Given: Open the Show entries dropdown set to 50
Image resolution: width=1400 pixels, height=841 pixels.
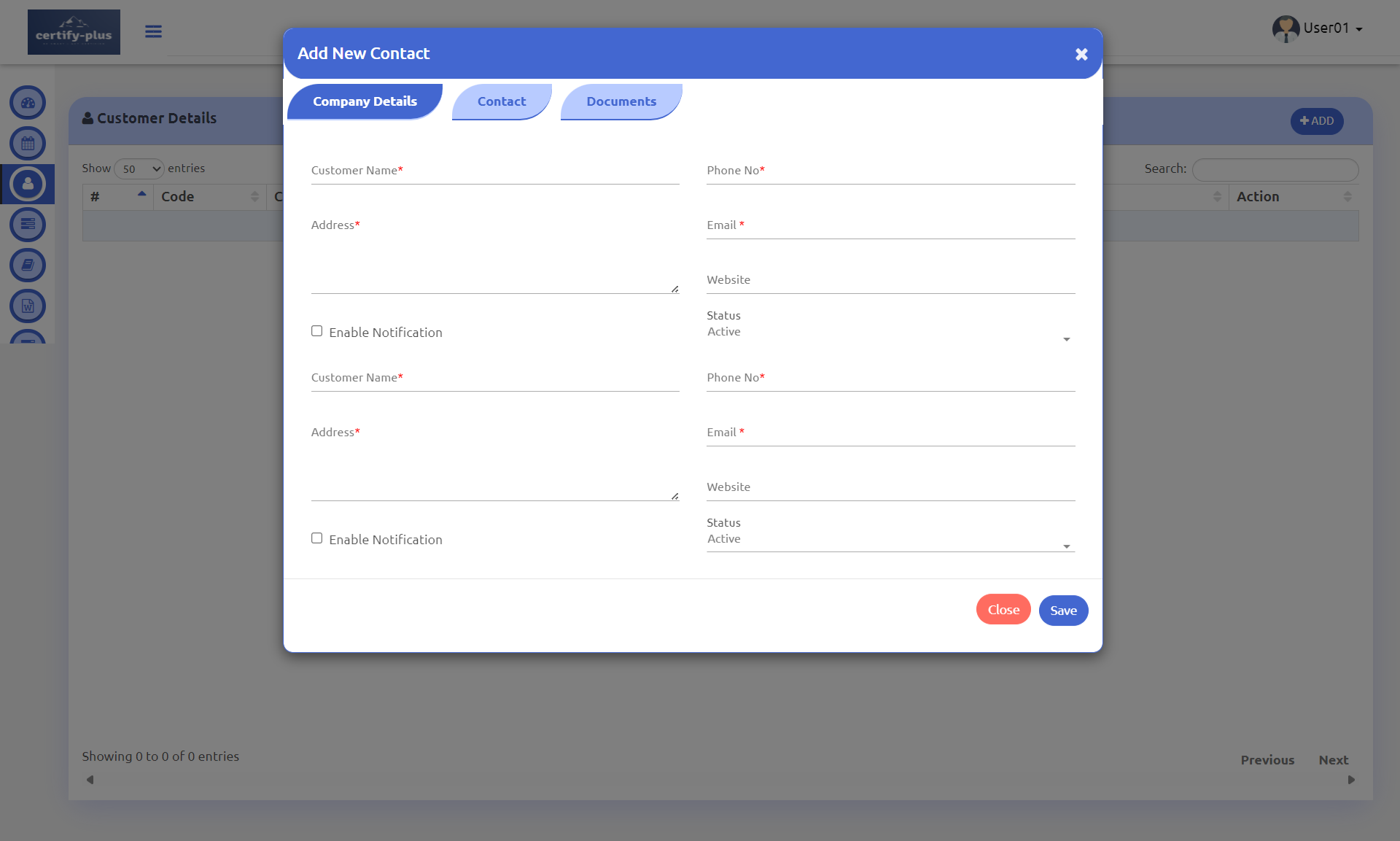Looking at the screenshot, I should point(139,168).
